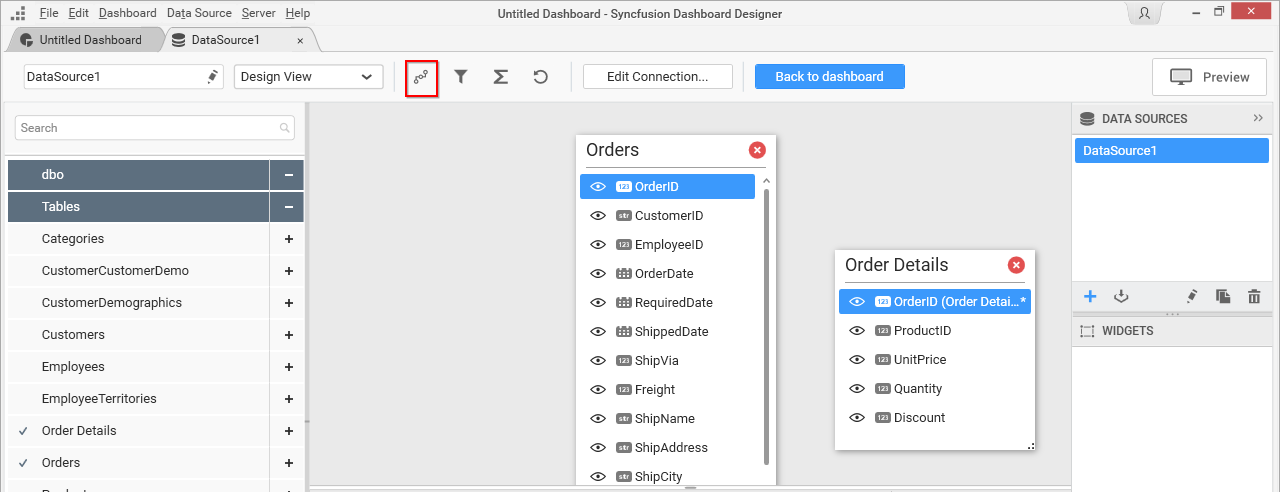The image size is (1280, 492).
Task: Open the filter funnel tool
Action: tap(461, 77)
